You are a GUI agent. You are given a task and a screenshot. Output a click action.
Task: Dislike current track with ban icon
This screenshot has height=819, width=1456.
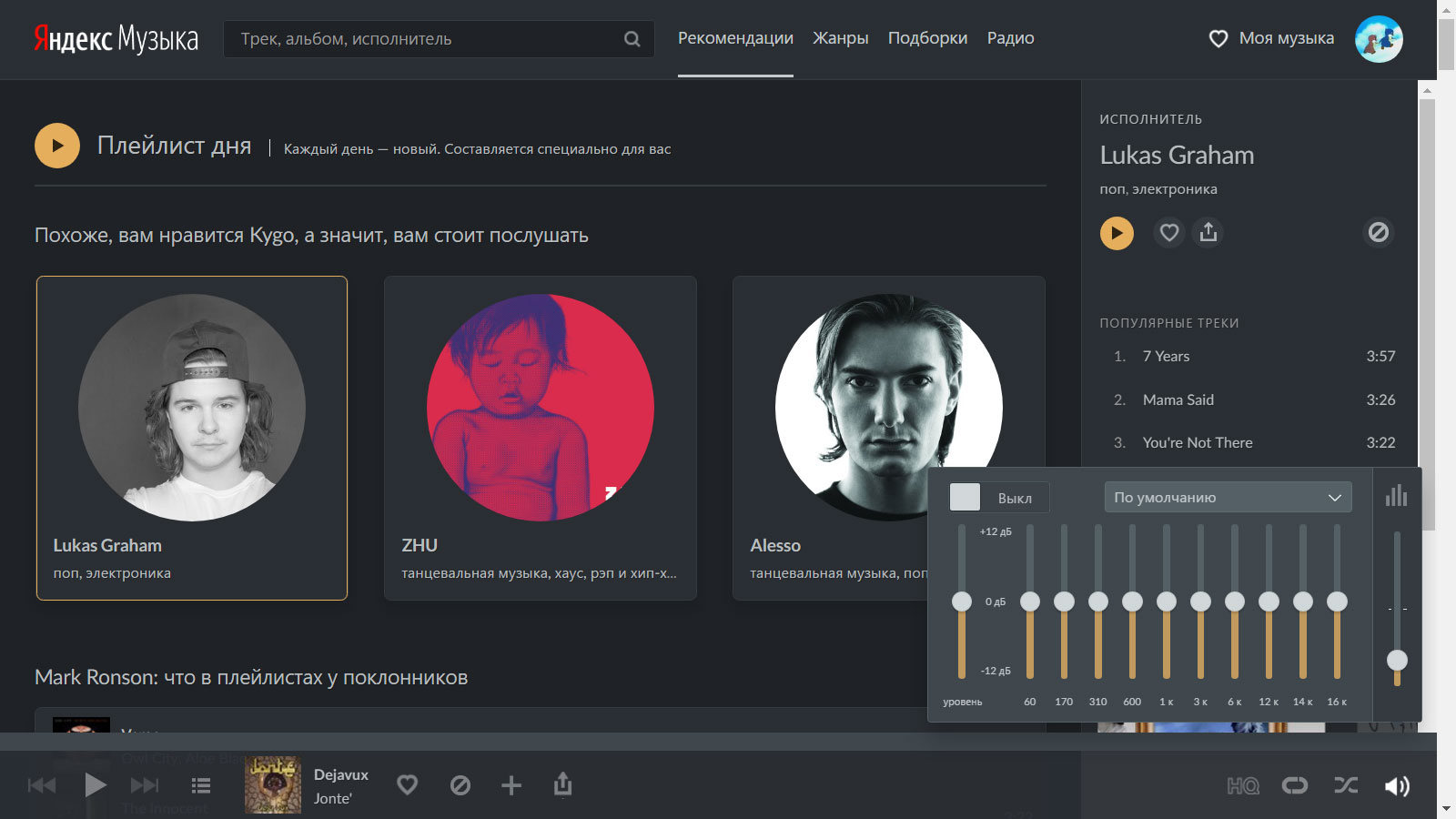click(x=460, y=785)
